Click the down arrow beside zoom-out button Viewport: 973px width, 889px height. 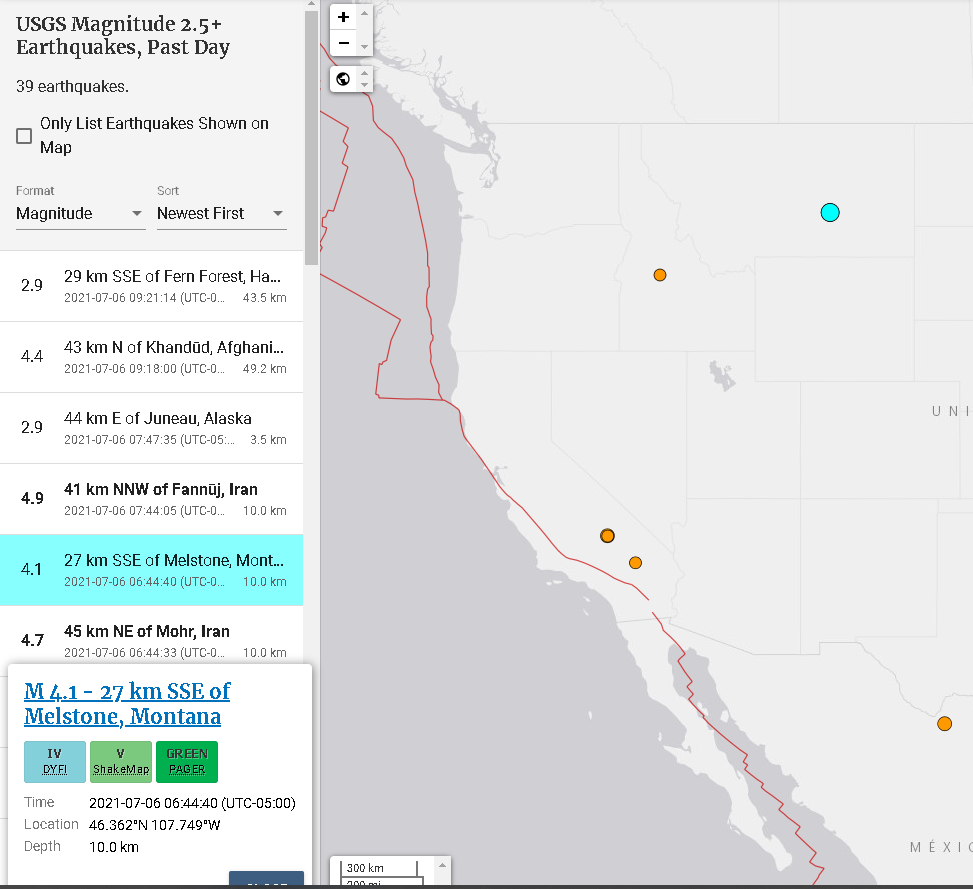click(364, 47)
